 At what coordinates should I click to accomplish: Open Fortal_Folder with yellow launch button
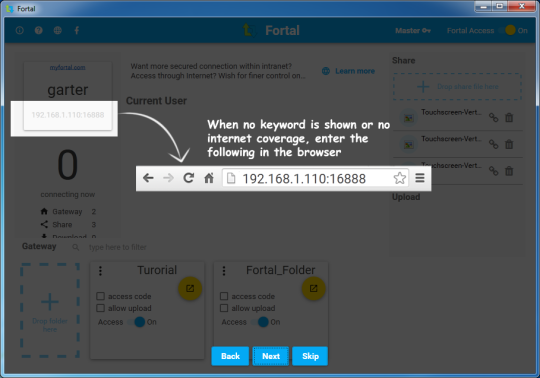[x=313, y=288]
